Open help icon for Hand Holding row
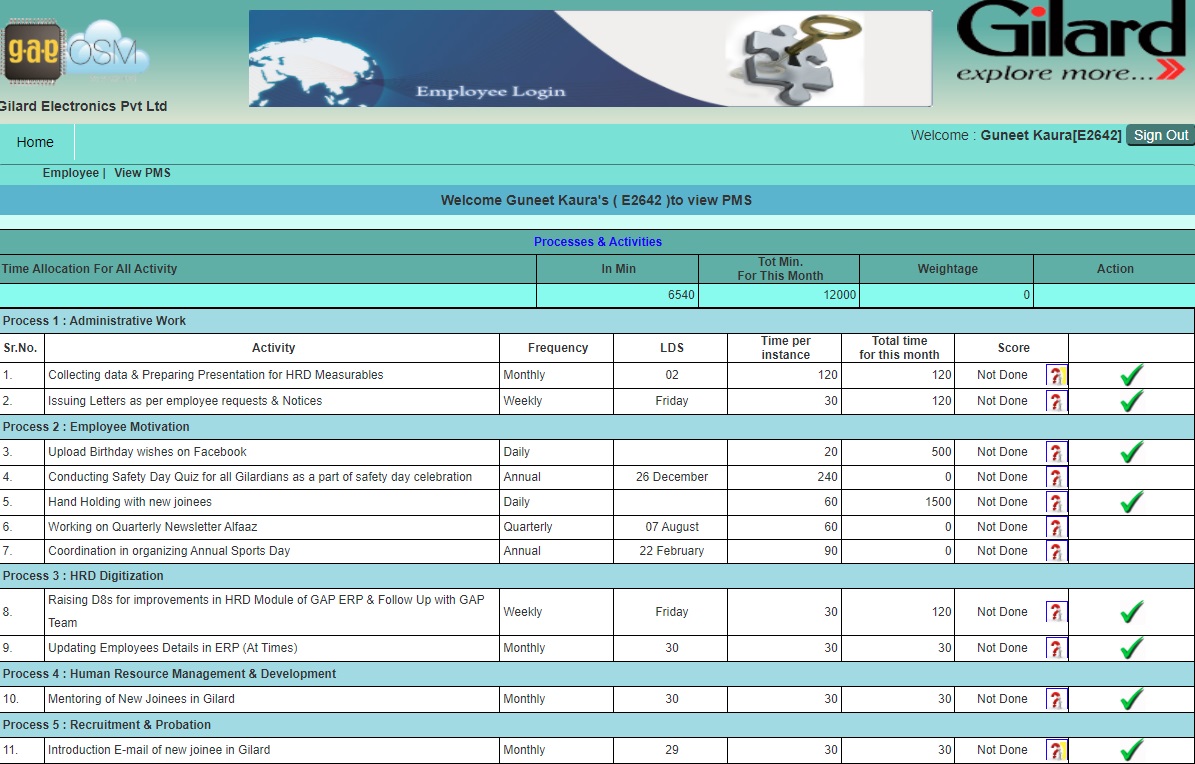The height and width of the screenshot is (764, 1195). click(x=1056, y=503)
